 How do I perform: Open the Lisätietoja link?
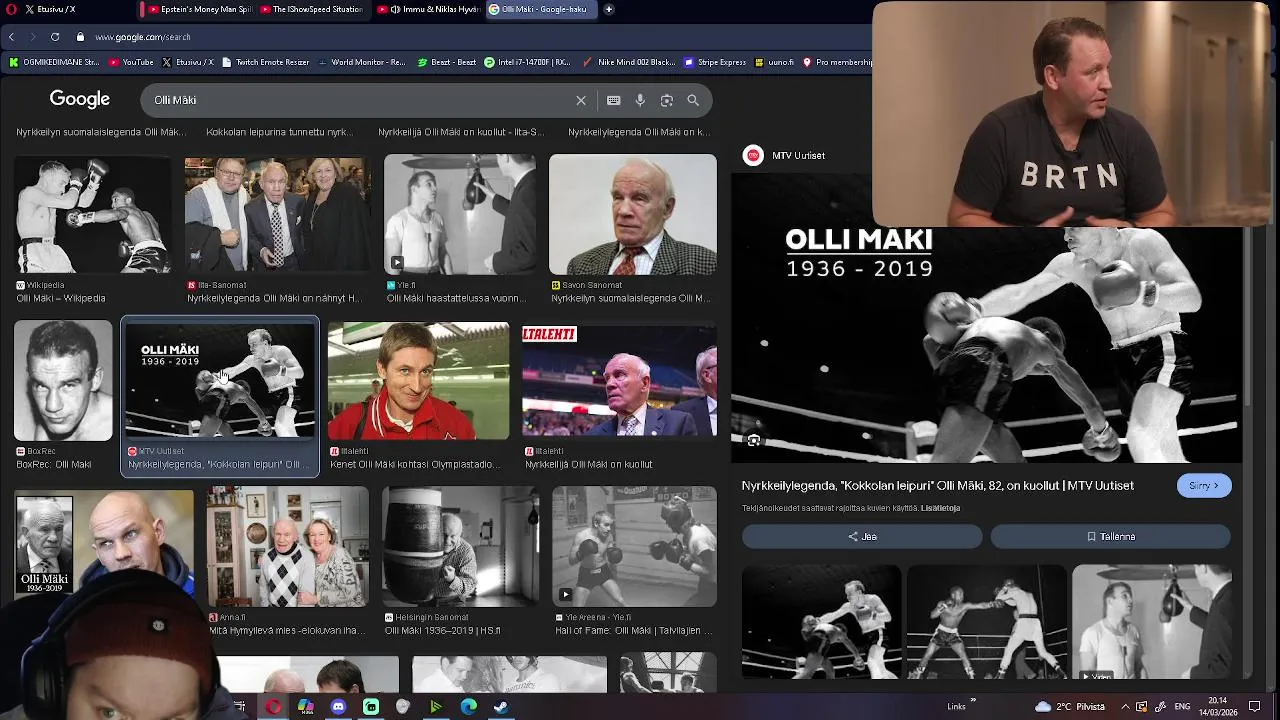(940, 508)
